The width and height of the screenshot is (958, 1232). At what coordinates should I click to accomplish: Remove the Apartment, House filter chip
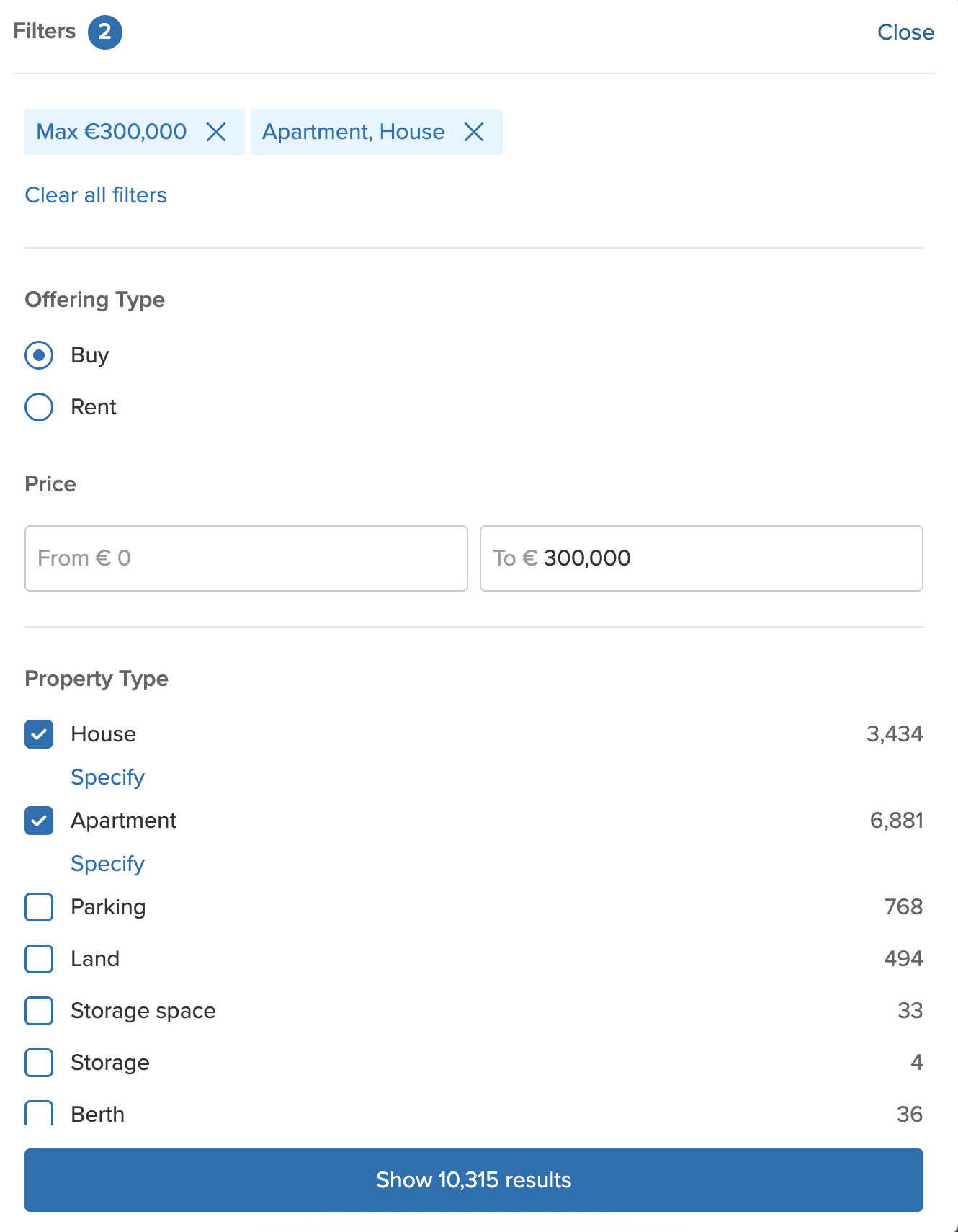[x=474, y=132]
